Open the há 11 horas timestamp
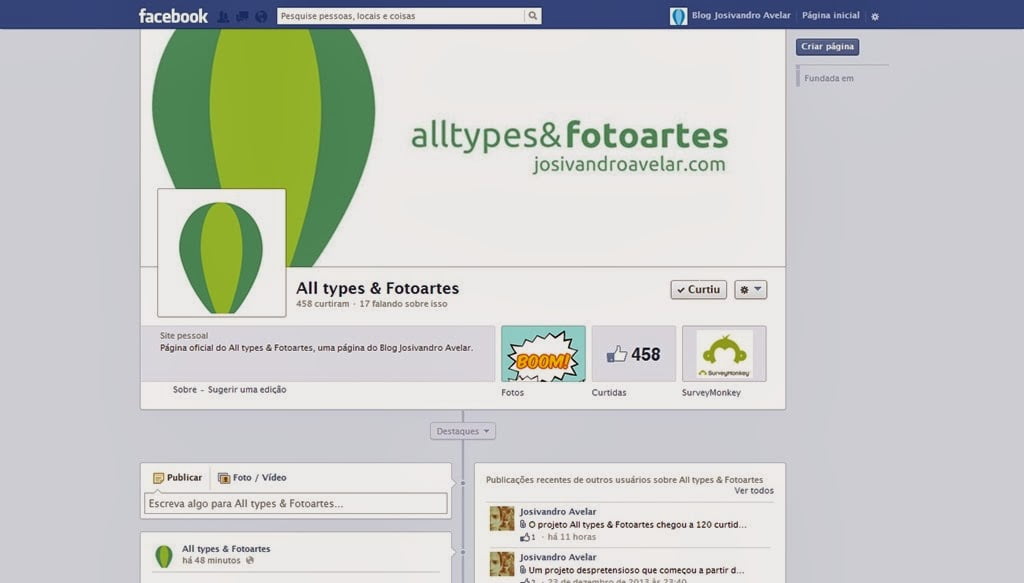 571,537
